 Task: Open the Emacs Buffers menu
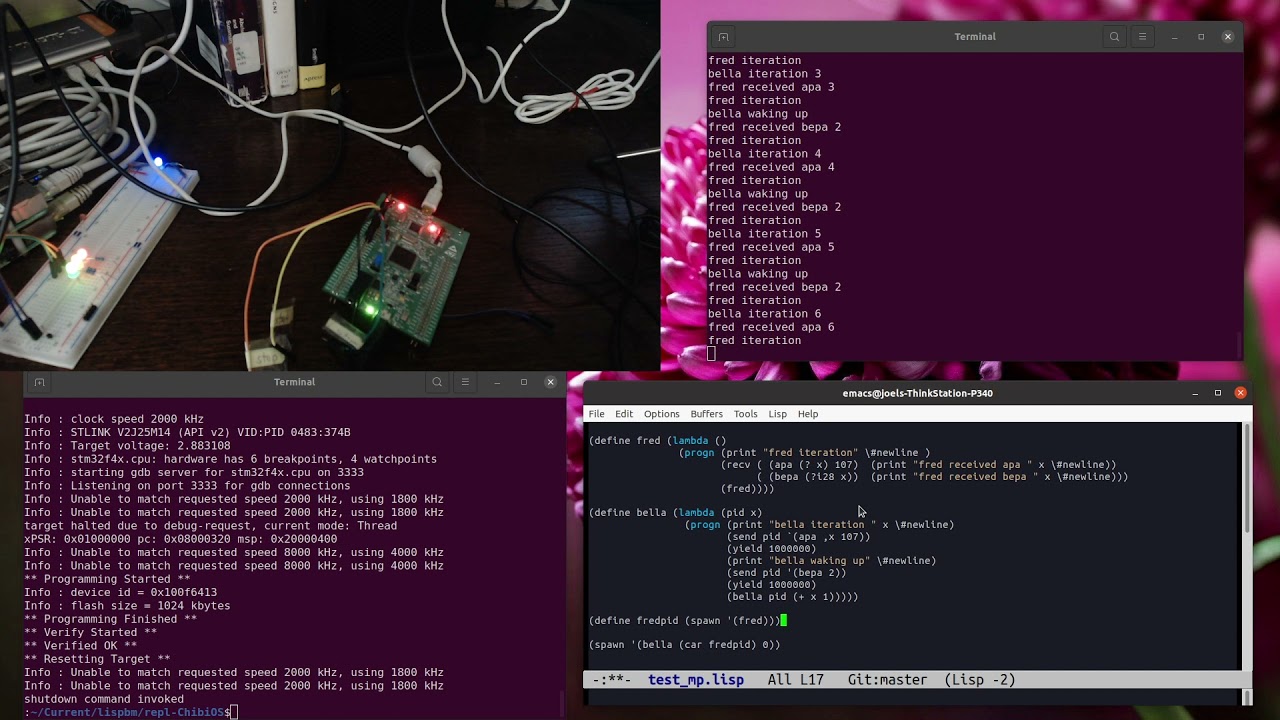click(706, 414)
